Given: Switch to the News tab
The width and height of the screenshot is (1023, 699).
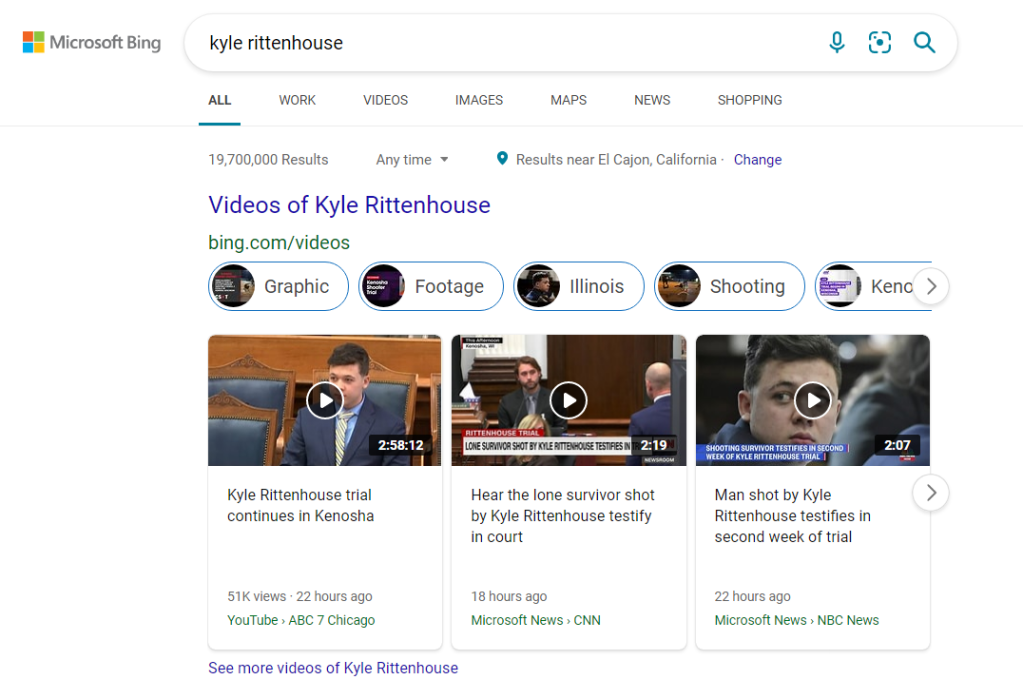Looking at the screenshot, I should click(652, 100).
